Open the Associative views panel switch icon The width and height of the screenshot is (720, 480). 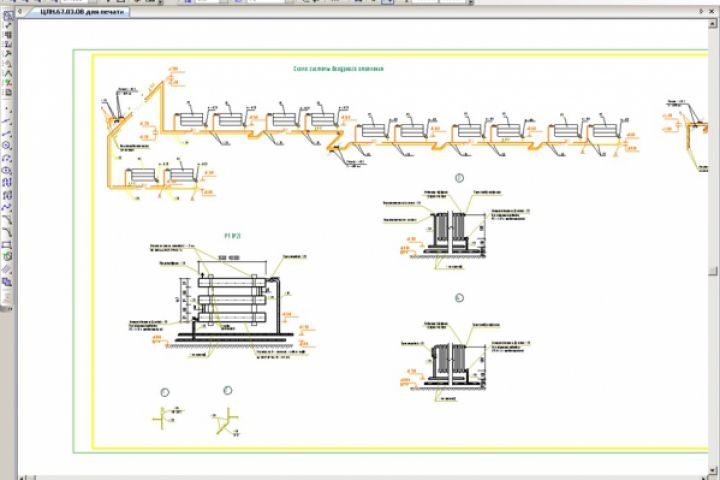8,83
